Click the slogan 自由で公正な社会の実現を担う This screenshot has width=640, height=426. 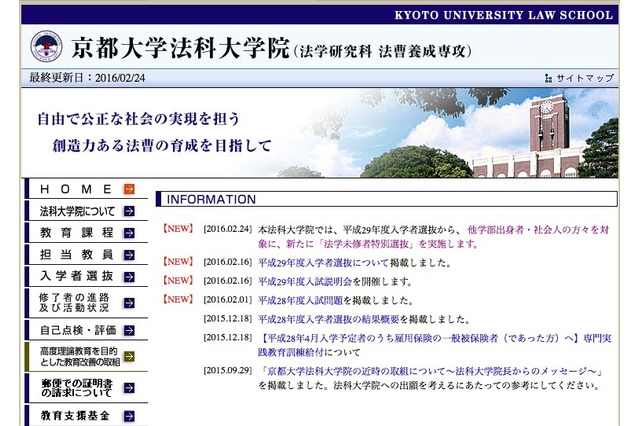[x=138, y=119]
